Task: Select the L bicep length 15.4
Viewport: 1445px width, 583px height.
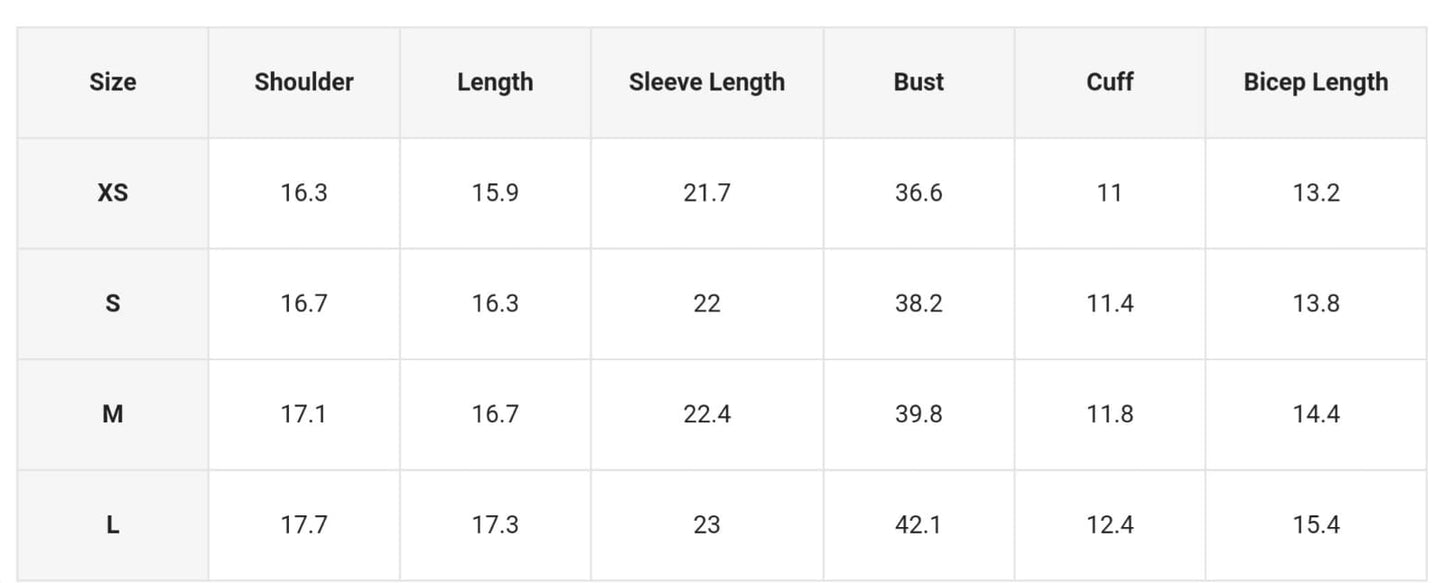Action: (x=1316, y=525)
